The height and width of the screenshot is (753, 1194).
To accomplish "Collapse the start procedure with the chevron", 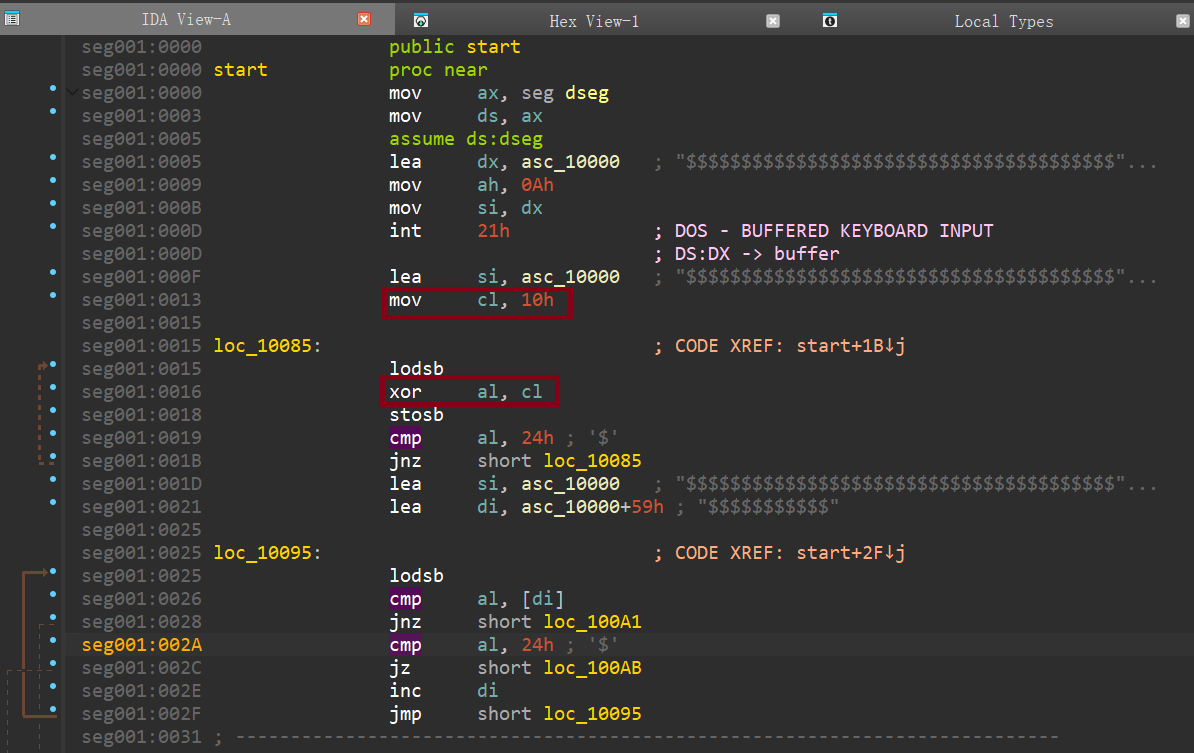I will (x=71, y=93).
